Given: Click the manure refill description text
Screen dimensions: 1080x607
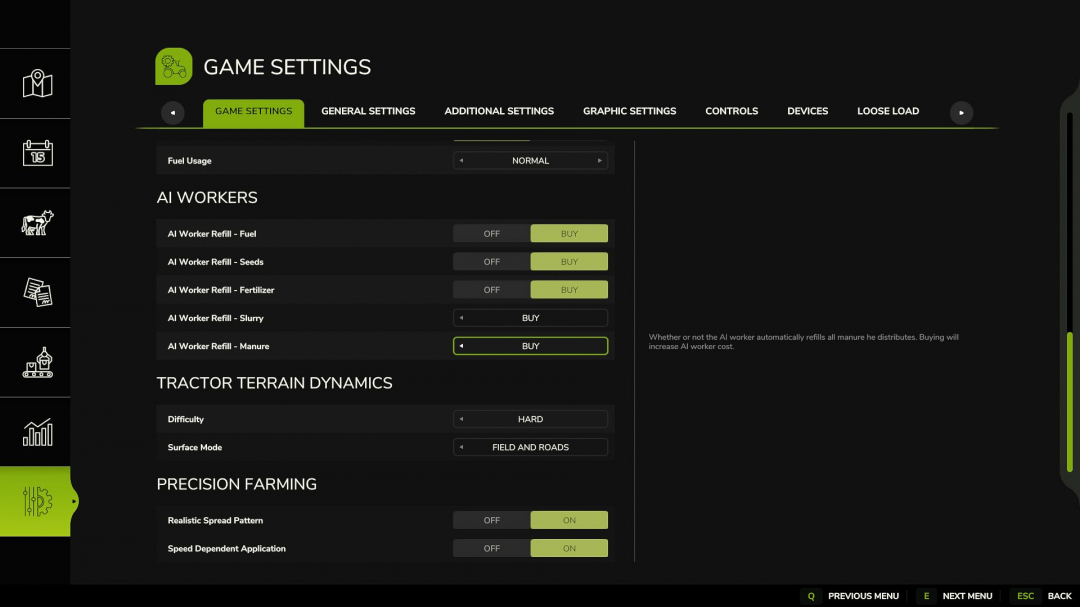Looking at the screenshot, I should click(x=803, y=342).
